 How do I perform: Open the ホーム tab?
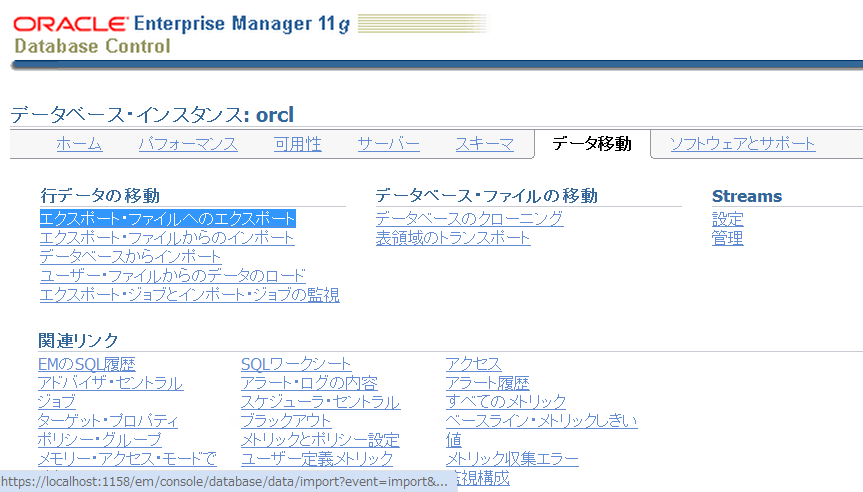79,144
